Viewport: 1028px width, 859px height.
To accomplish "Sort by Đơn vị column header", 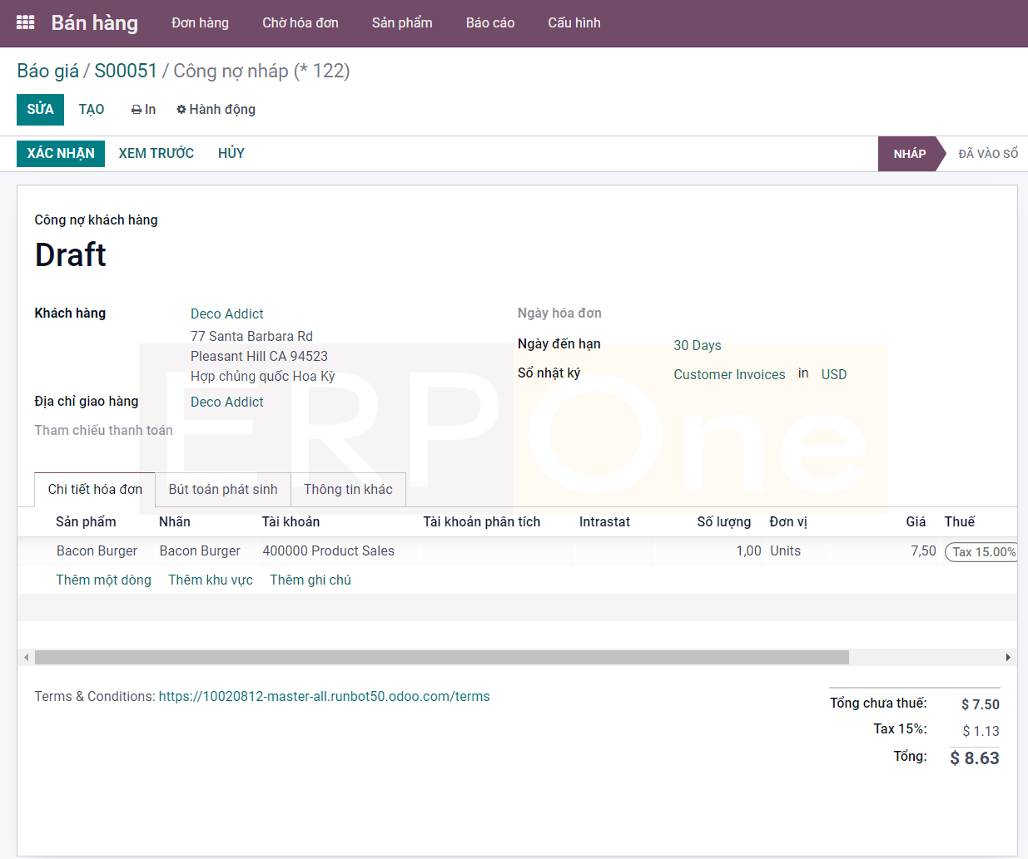I will [x=788, y=522].
